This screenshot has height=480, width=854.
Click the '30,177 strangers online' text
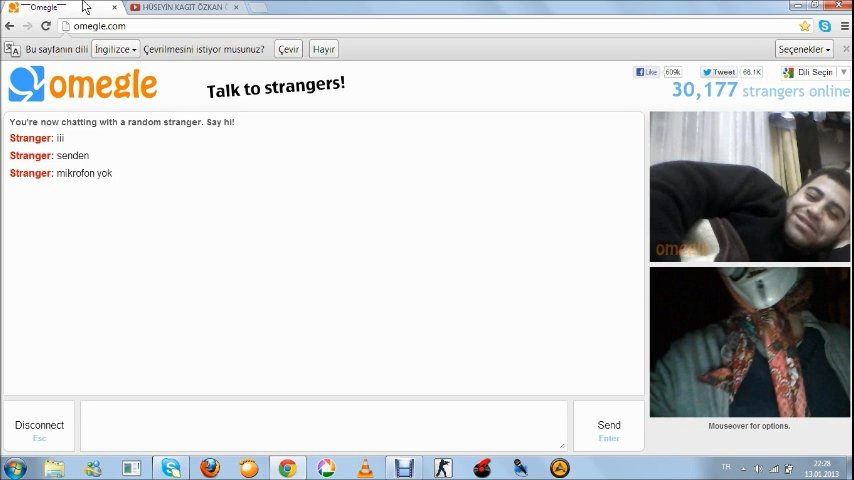tap(760, 90)
